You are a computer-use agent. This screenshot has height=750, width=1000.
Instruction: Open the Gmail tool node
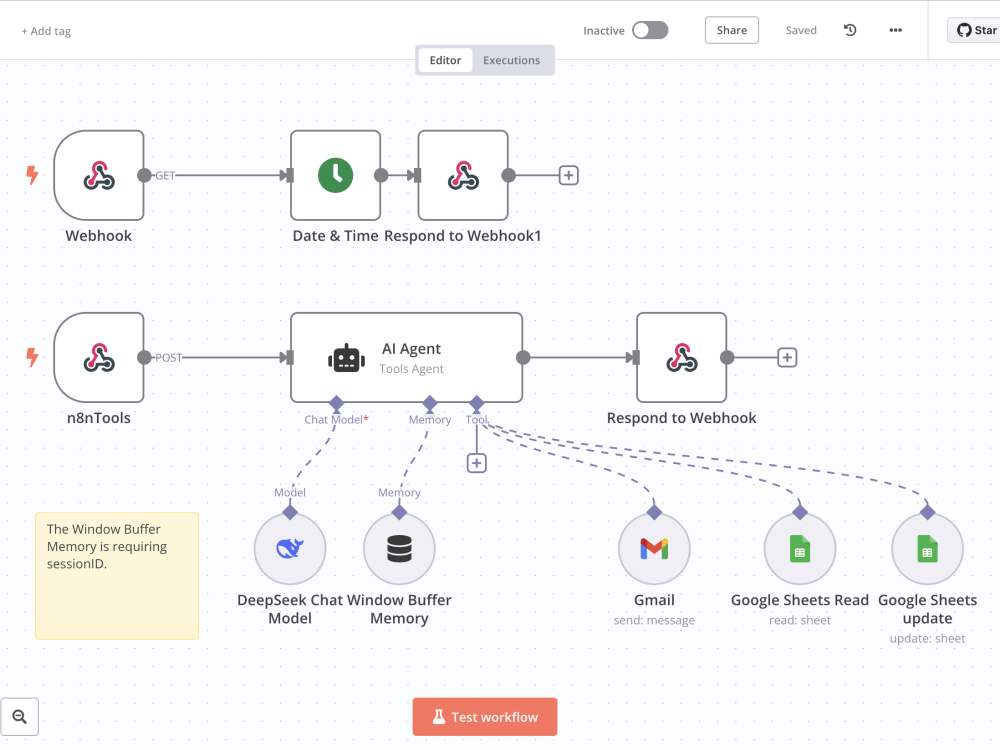coord(654,548)
